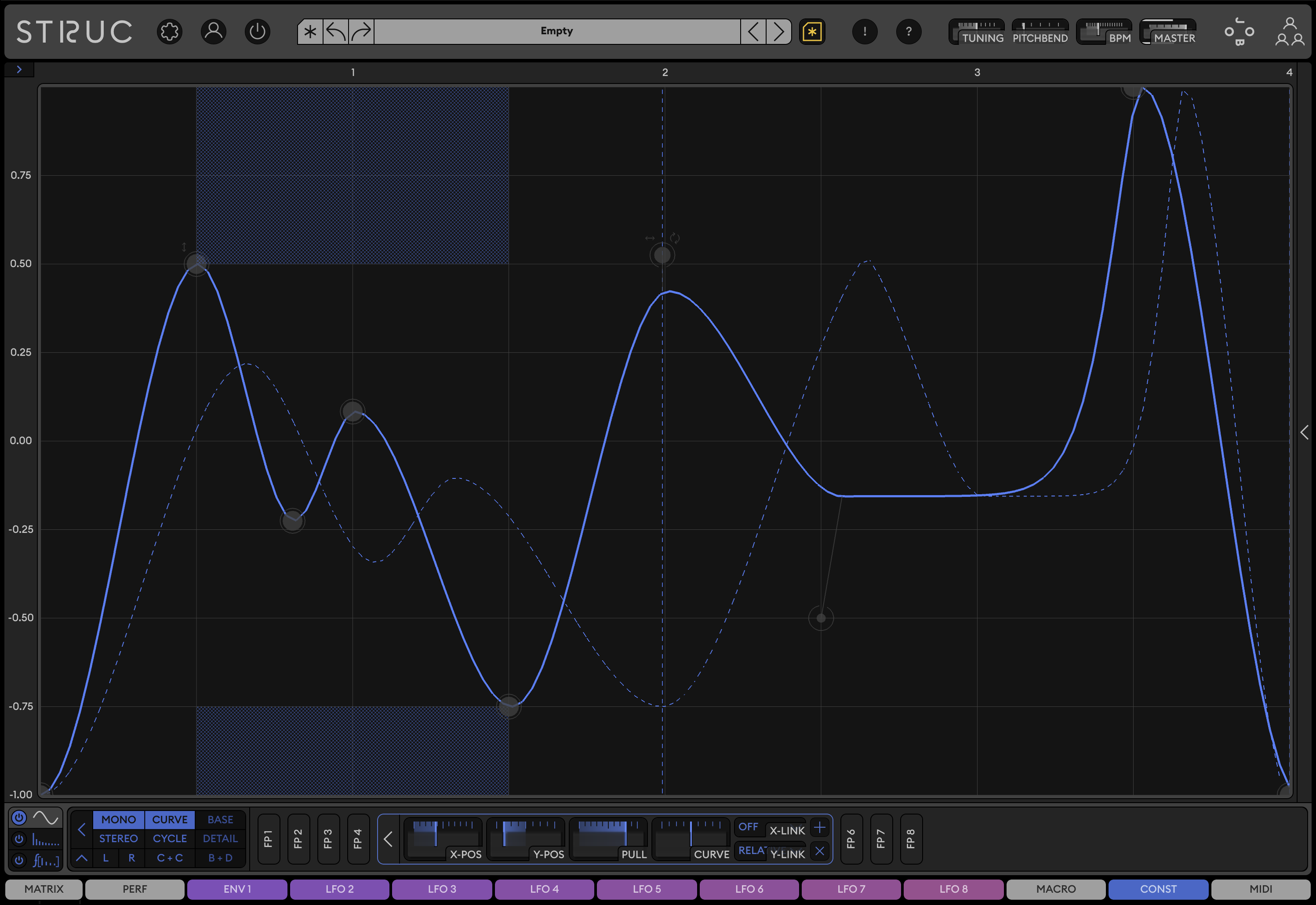Select the R channel button
Screen dimensions: 1316x905
point(131,858)
